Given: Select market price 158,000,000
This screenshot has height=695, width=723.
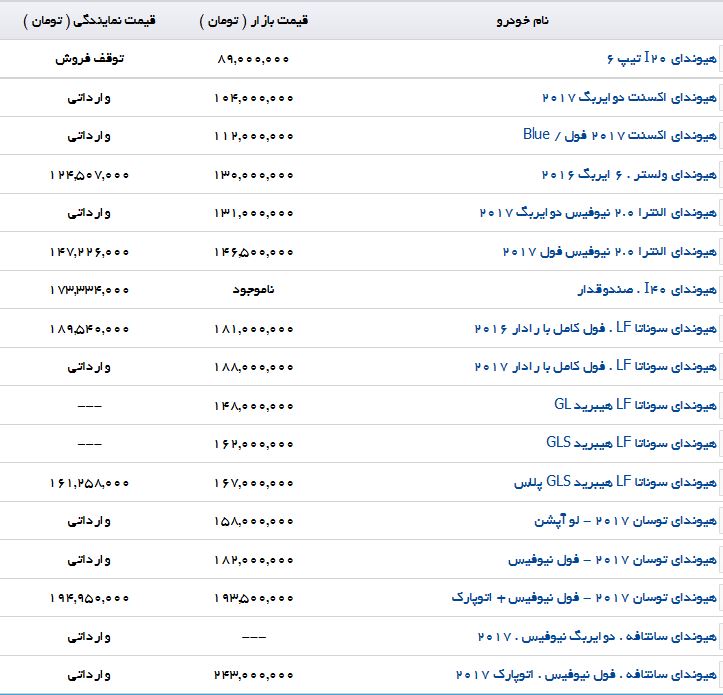Looking at the screenshot, I should (254, 521).
